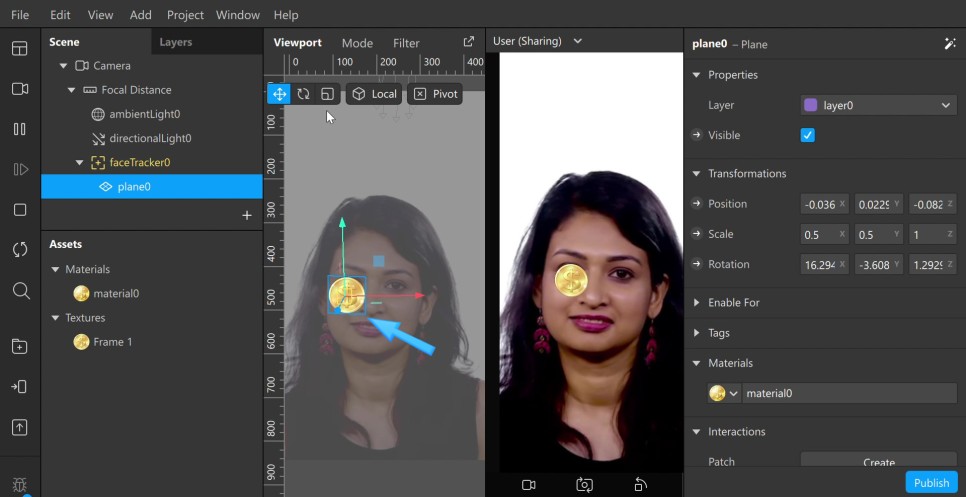Collapse the Focal Distance tree node

(71, 90)
